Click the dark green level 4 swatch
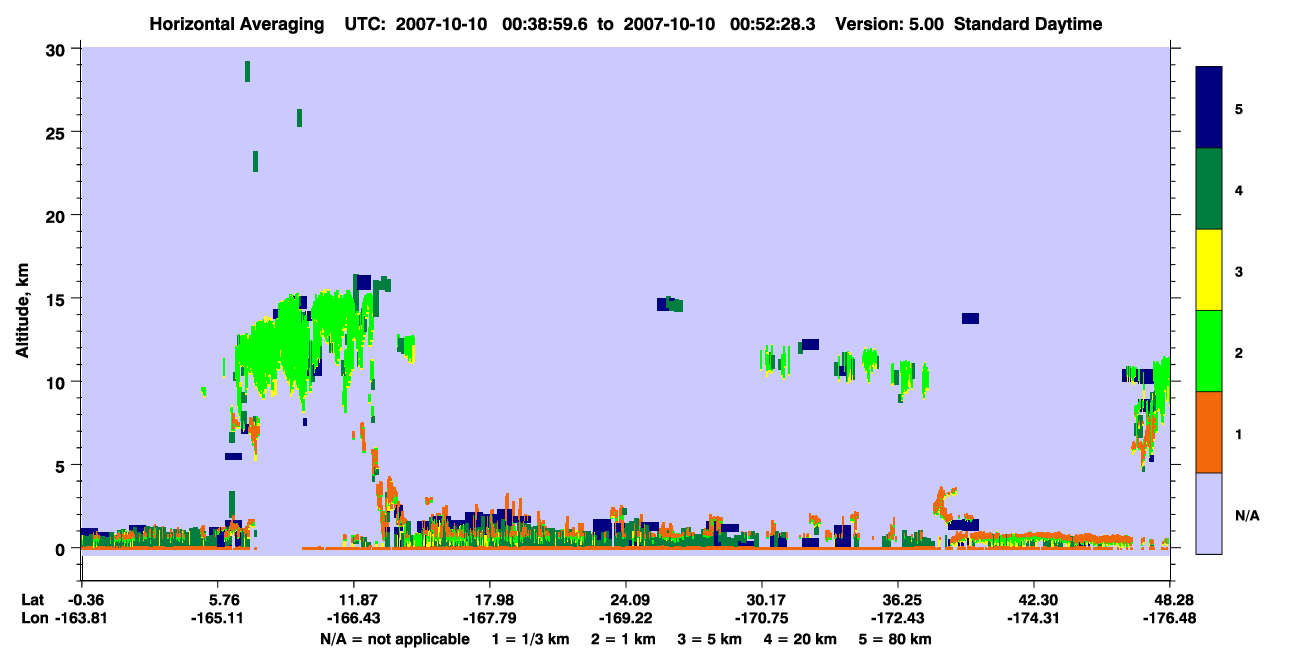Viewport: 1300px width, 667px height. (1209, 189)
